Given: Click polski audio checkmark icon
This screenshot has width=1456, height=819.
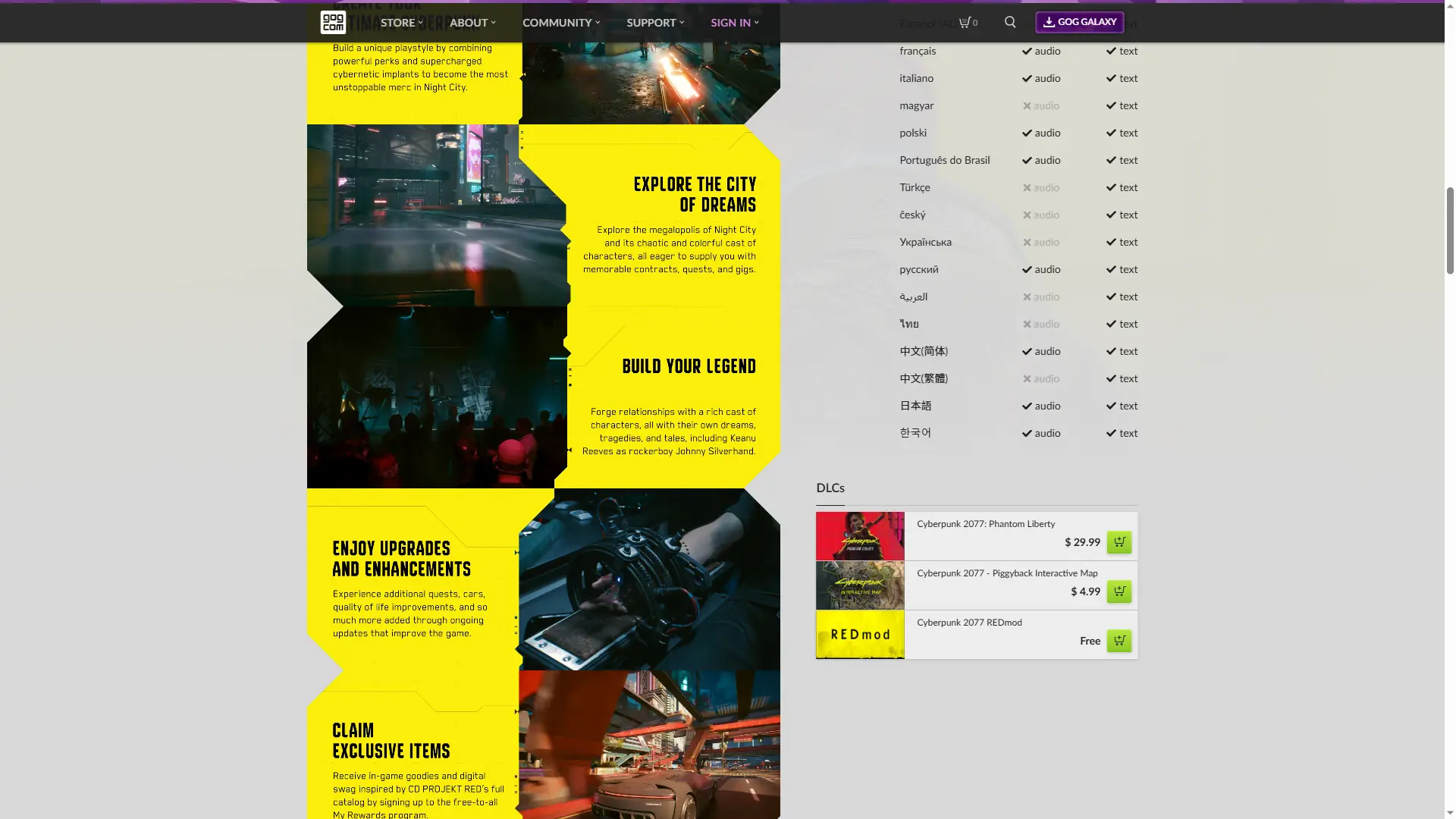Looking at the screenshot, I should coord(1027,133).
